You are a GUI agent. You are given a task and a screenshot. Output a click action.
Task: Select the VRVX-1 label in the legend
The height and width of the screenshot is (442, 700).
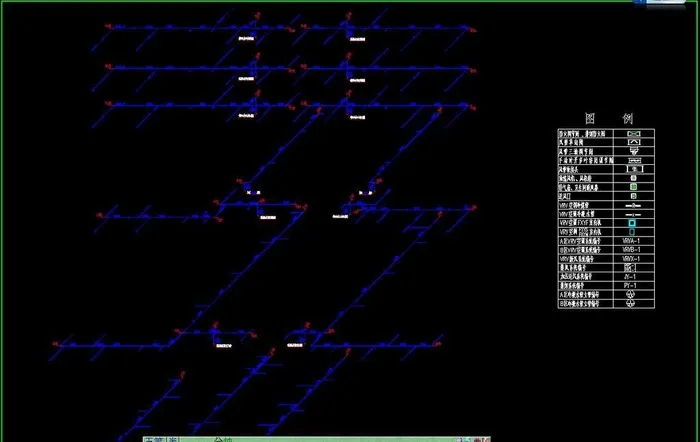click(631, 259)
